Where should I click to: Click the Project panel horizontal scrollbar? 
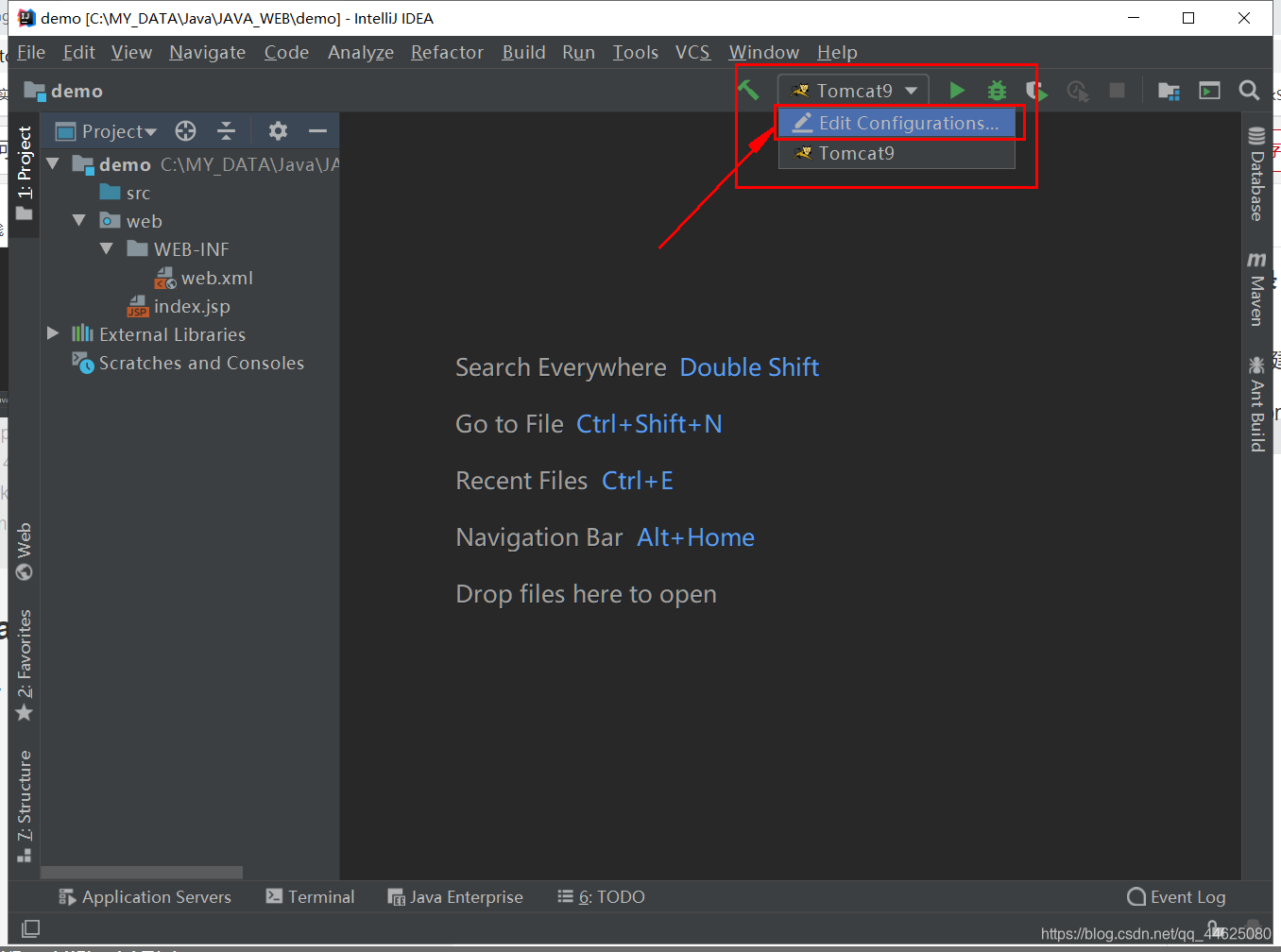point(142,873)
